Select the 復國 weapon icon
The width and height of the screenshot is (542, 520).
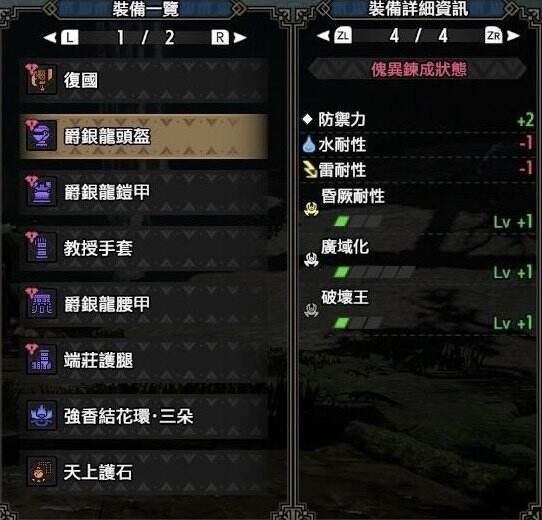(x=42, y=79)
